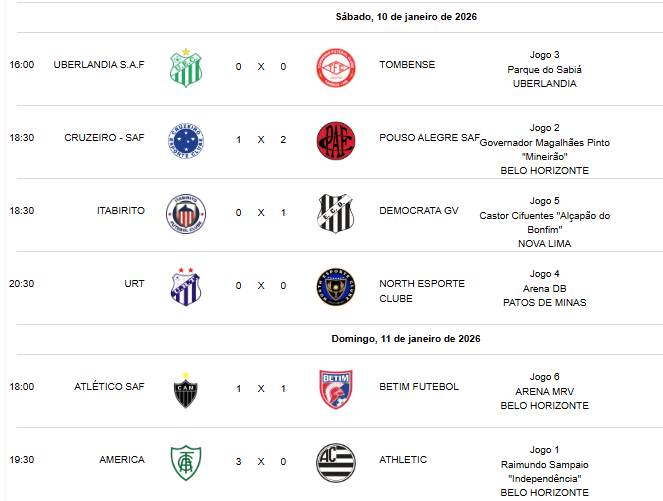Click the Tombense club crest
663x501 pixels.
(335, 66)
